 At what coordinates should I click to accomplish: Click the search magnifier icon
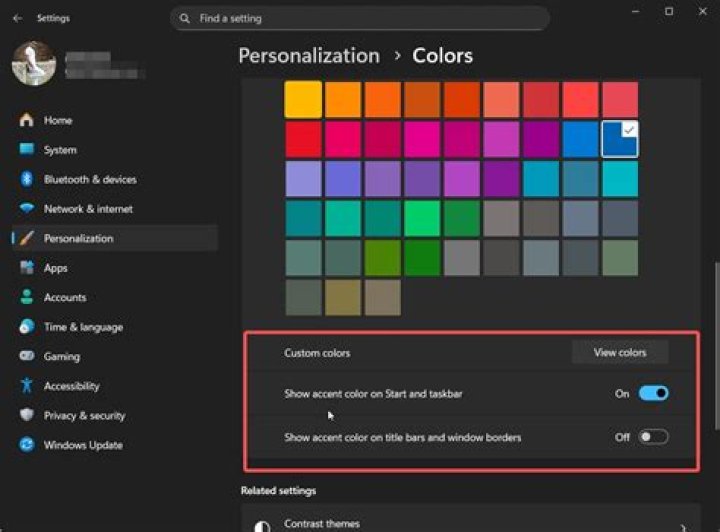(x=185, y=18)
